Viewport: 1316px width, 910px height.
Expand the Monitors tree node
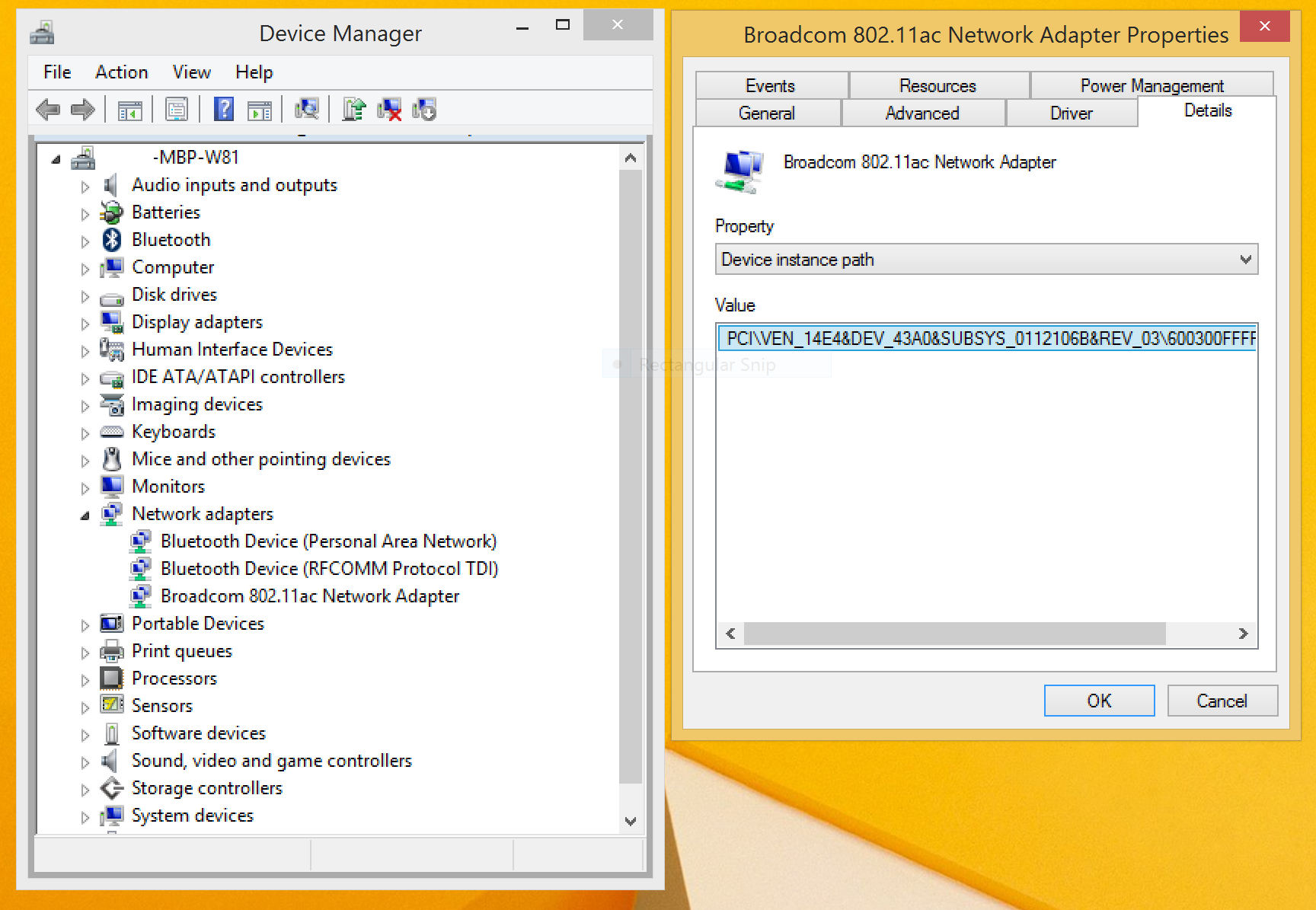[85, 488]
